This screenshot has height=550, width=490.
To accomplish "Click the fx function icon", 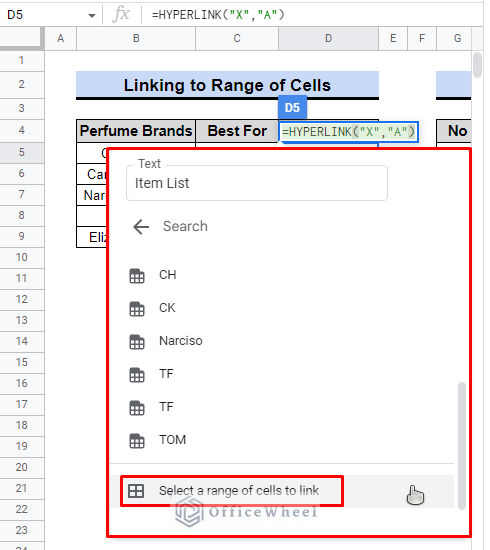I will pyautogui.click(x=121, y=15).
